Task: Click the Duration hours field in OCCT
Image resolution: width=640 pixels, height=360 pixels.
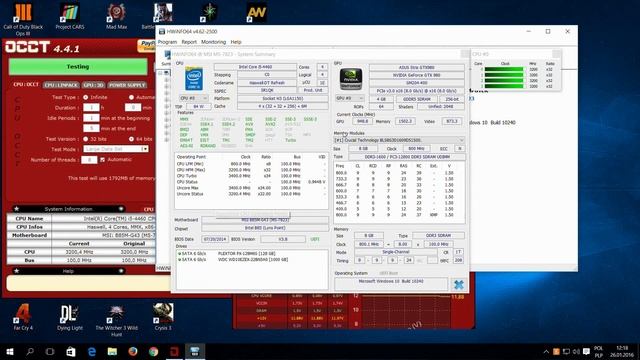Action: click(91, 108)
